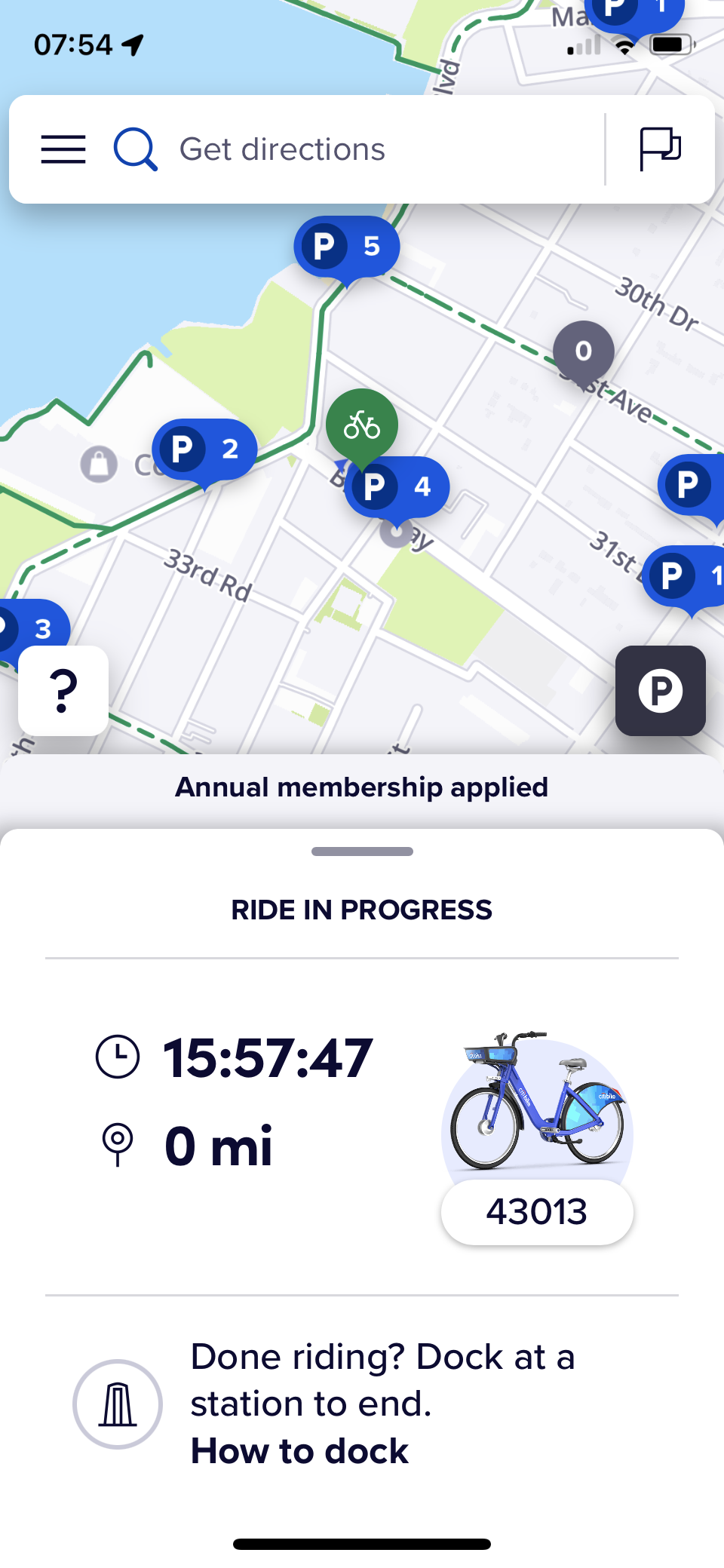
Task: Tap the Annual membership applied banner
Action: pyautogui.click(x=362, y=787)
